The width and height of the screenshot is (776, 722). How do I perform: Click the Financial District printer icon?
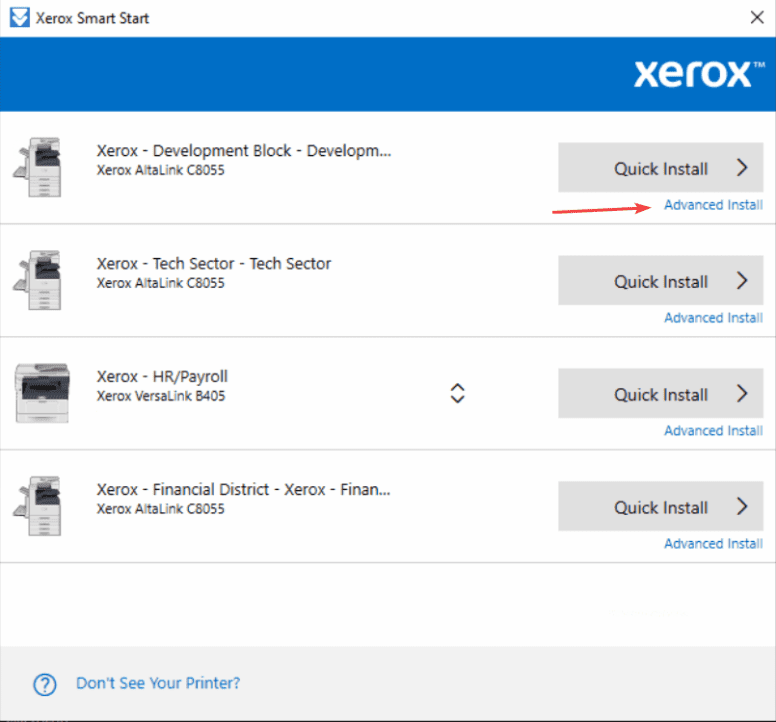[x=38, y=507]
